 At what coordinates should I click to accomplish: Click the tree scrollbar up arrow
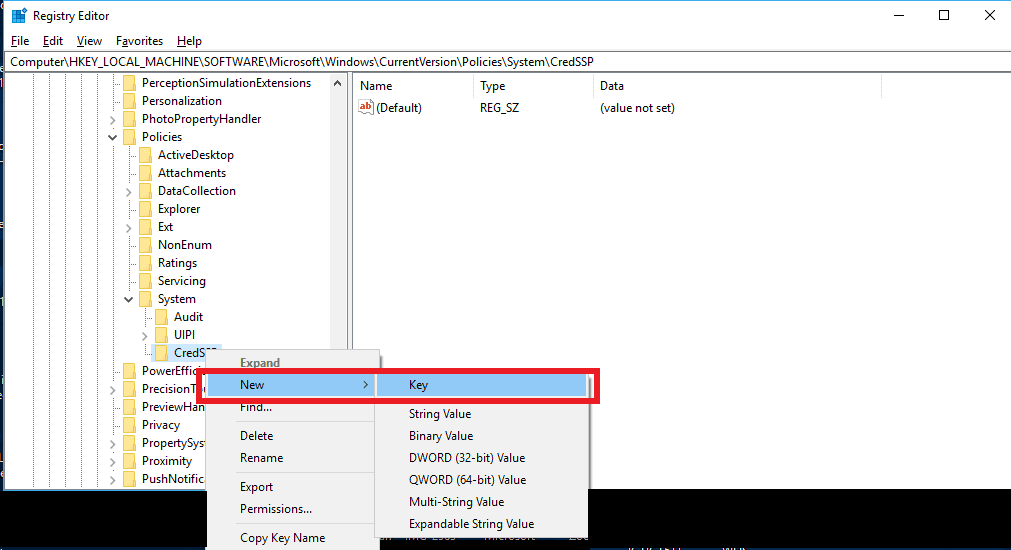[337, 83]
